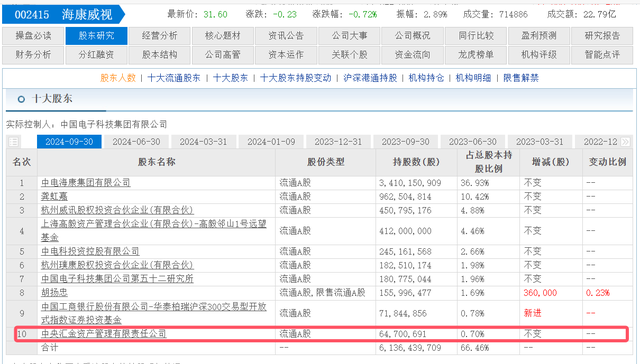Screen dimensions: 640x364
Task: Open shareholder 龚虹嘉 link
Action: tap(54, 197)
